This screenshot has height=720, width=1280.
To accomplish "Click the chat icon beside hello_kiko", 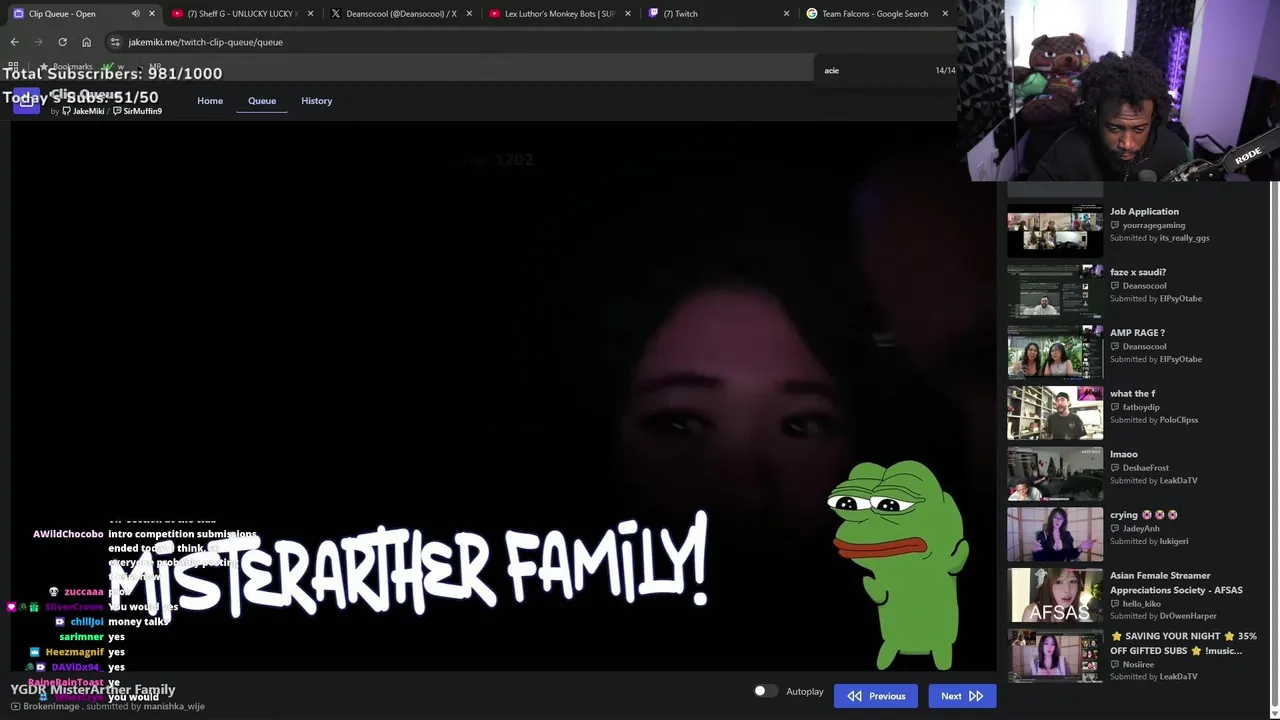I will tap(1115, 604).
